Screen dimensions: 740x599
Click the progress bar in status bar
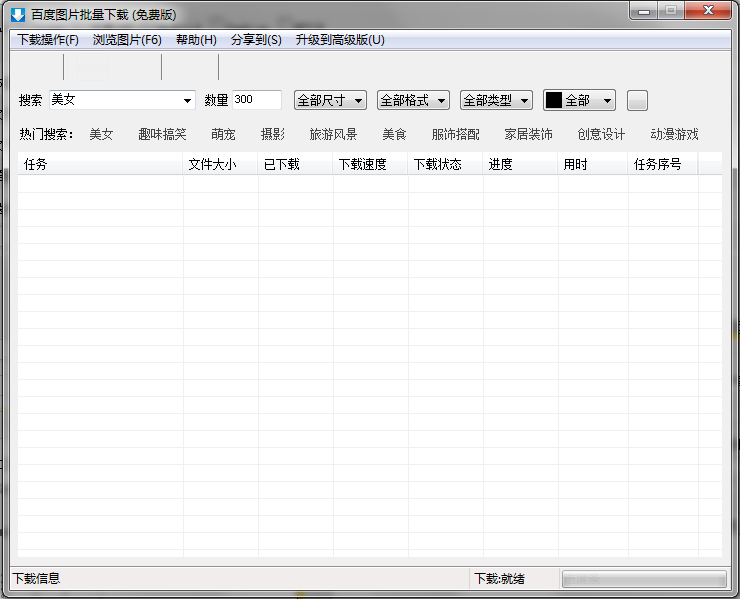coord(644,579)
